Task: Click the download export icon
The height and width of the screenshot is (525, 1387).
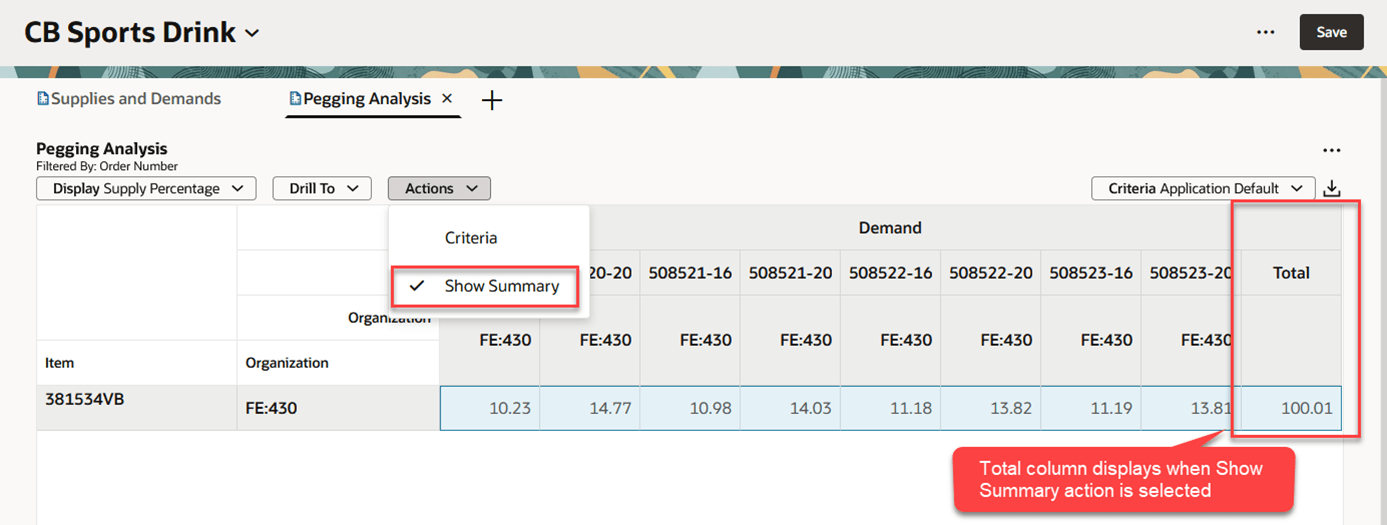Action: coord(1332,188)
